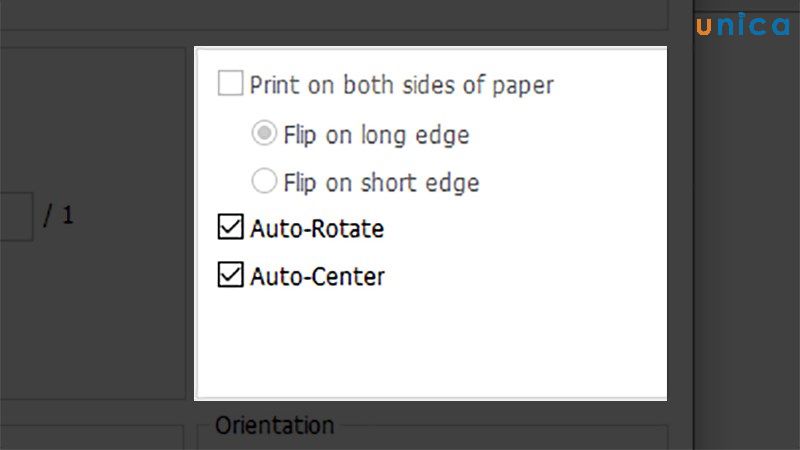Screen dimensions: 800x450
Task: Click the "Auto-Center" label text
Action: pyautogui.click(x=317, y=276)
